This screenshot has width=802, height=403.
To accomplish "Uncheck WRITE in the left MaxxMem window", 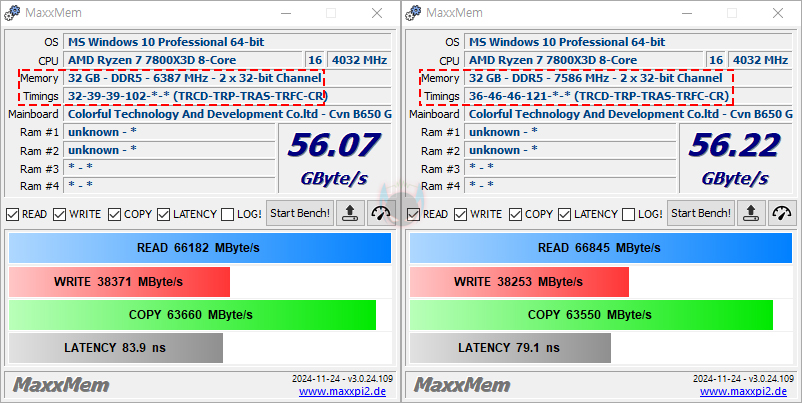I will 60,214.
